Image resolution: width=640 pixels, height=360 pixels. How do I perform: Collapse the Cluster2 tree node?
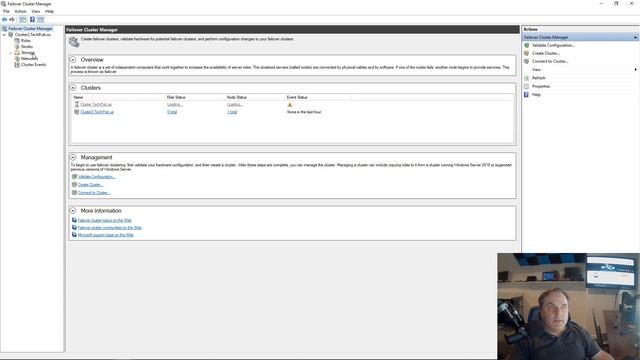(4, 35)
